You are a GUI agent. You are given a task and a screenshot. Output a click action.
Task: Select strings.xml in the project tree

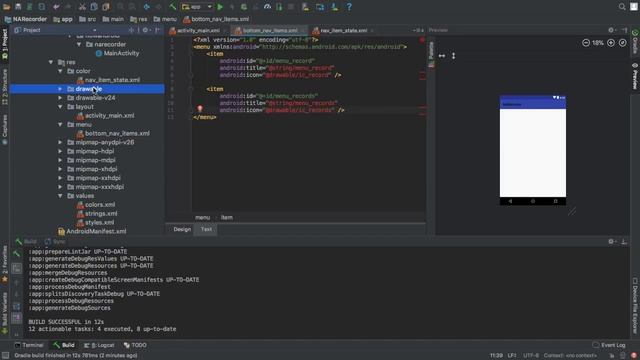[x=97, y=214]
